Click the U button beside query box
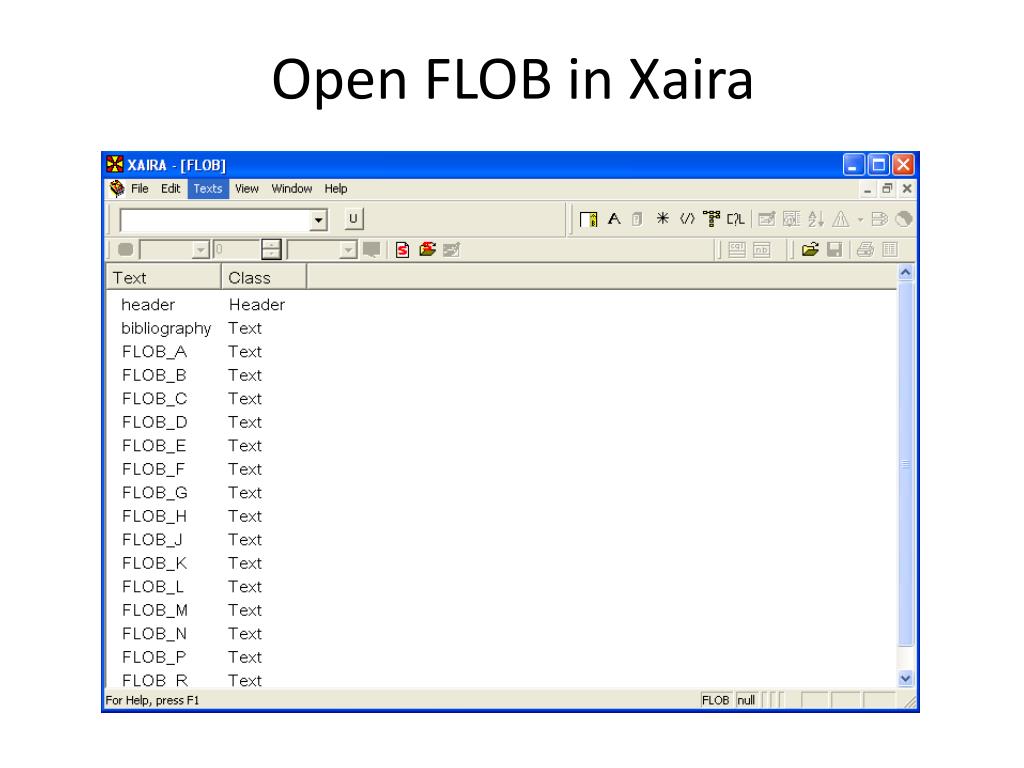 (353, 219)
